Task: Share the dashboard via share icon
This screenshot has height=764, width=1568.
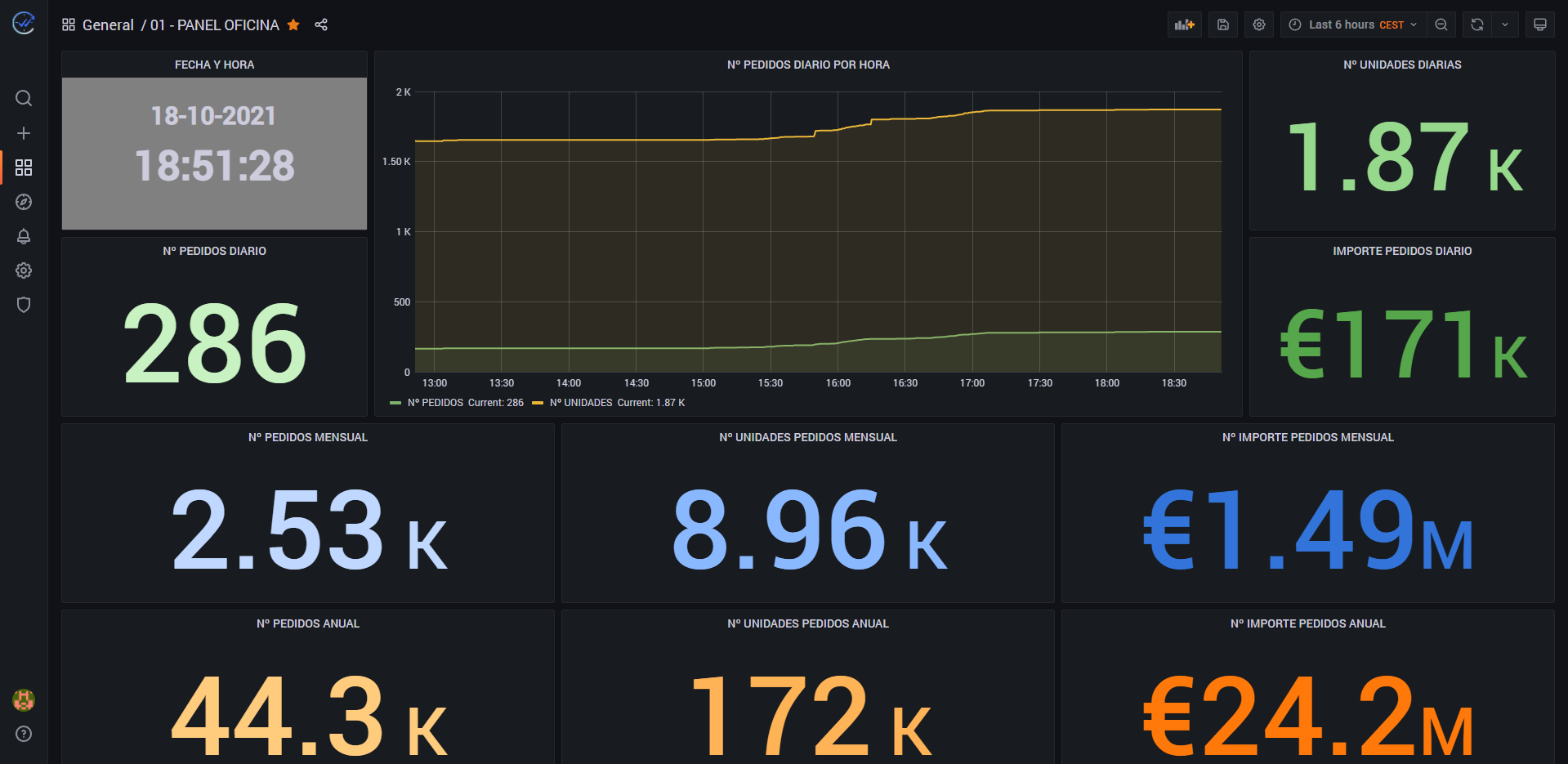Action: pyautogui.click(x=321, y=25)
